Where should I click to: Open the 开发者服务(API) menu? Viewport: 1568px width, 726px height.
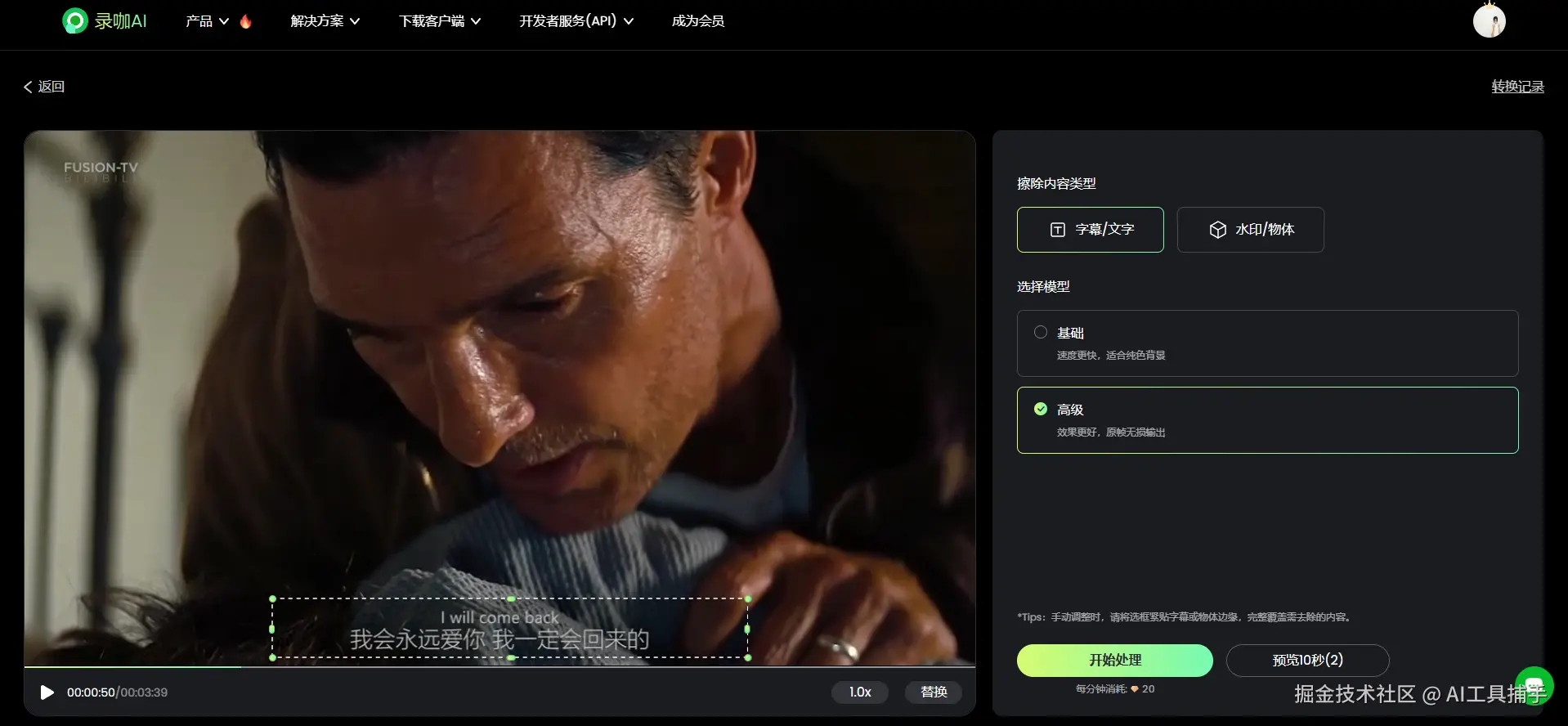pos(576,21)
